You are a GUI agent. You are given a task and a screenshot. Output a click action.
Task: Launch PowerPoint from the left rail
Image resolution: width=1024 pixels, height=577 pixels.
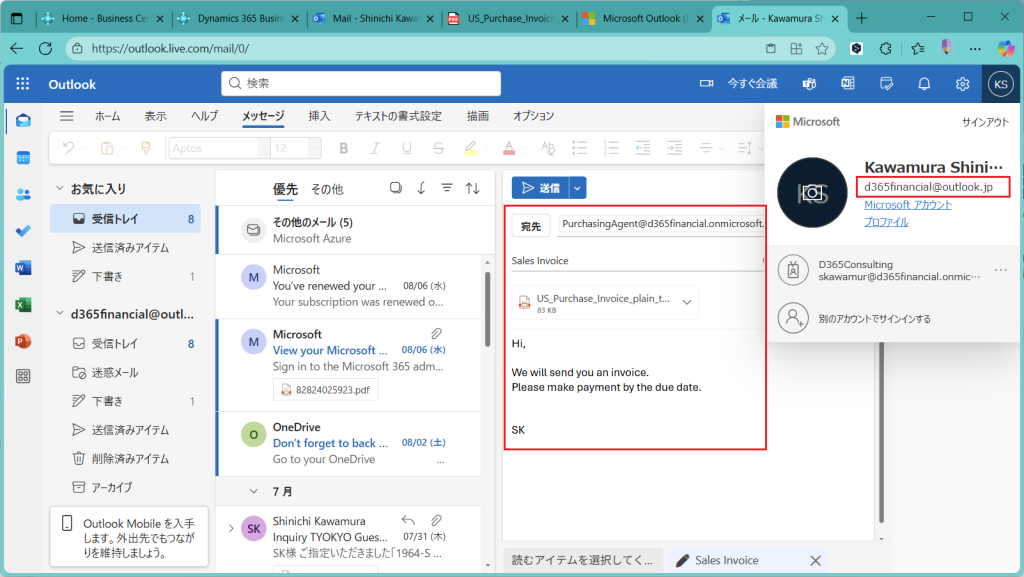23,341
